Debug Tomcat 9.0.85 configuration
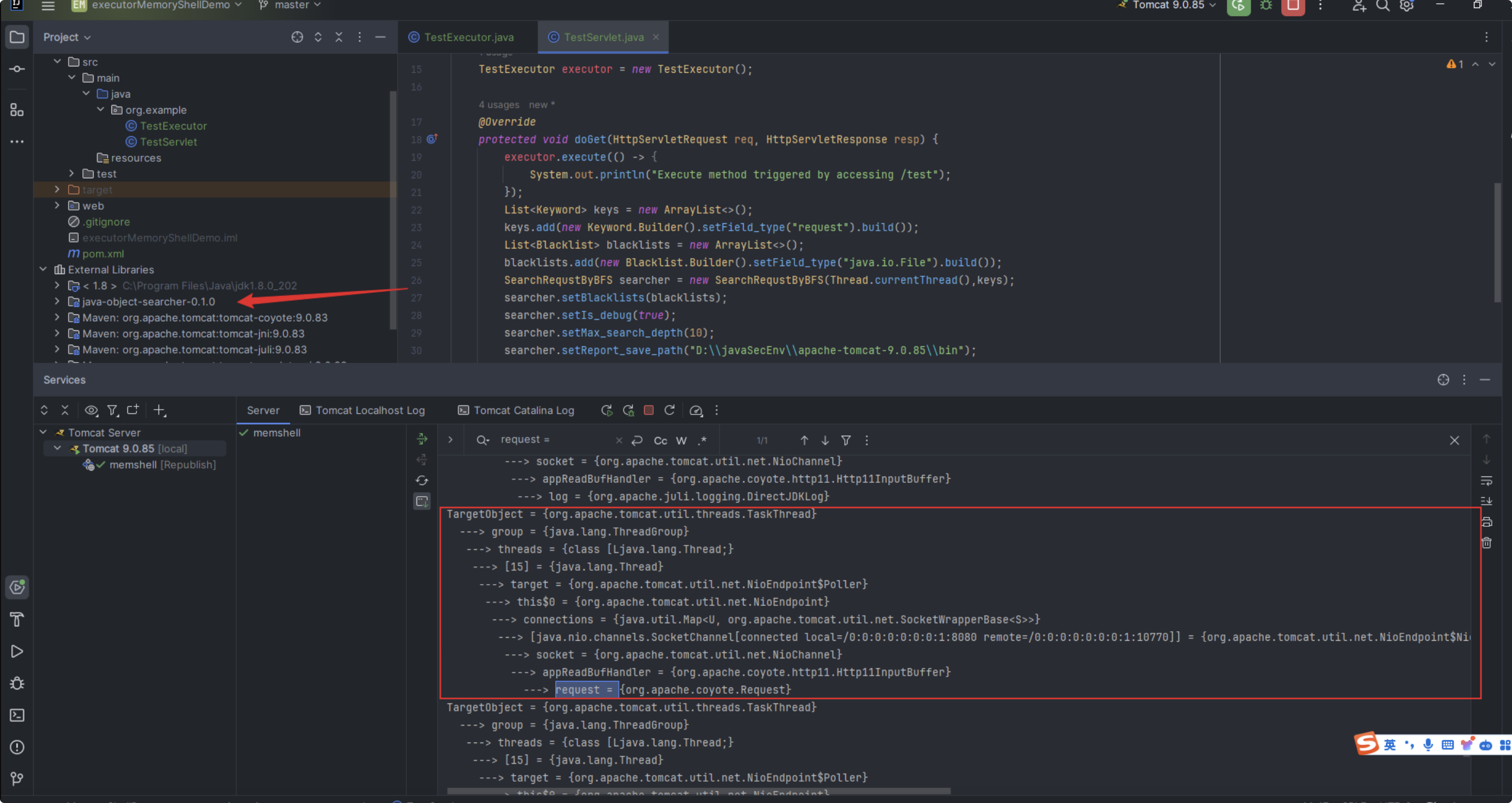The width and height of the screenshot is (1512, 803). 1266,6
